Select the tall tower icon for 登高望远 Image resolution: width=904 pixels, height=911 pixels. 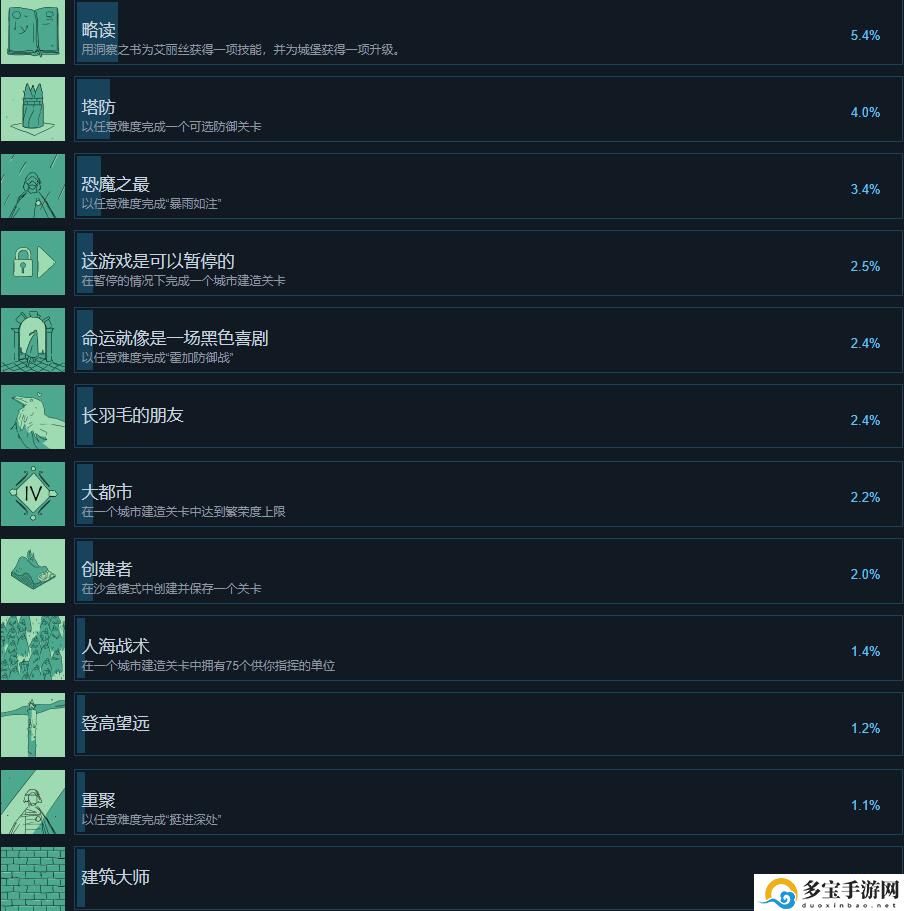(x=33, y=725)
